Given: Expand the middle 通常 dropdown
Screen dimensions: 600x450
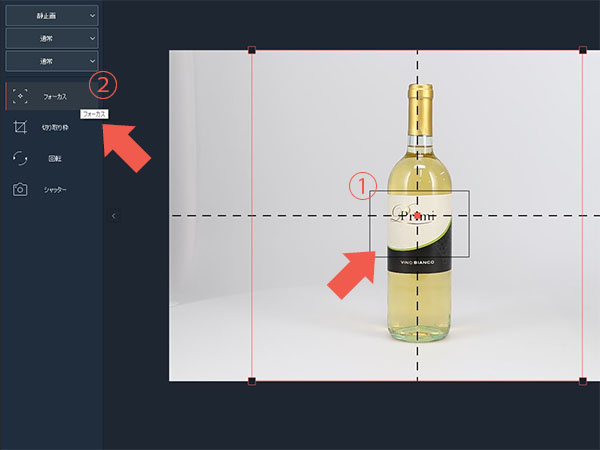Looking at the screenshot, I should 52,39.
